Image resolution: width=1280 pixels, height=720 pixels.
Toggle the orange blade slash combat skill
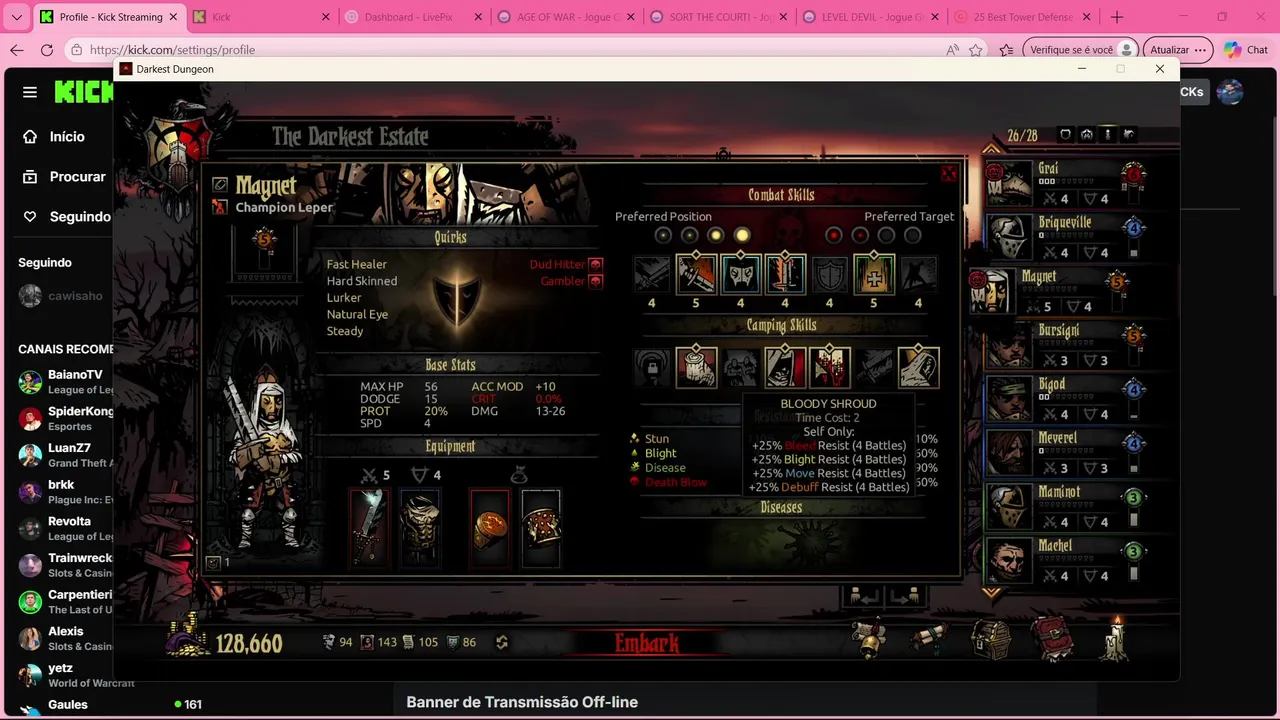coord(696,275)
